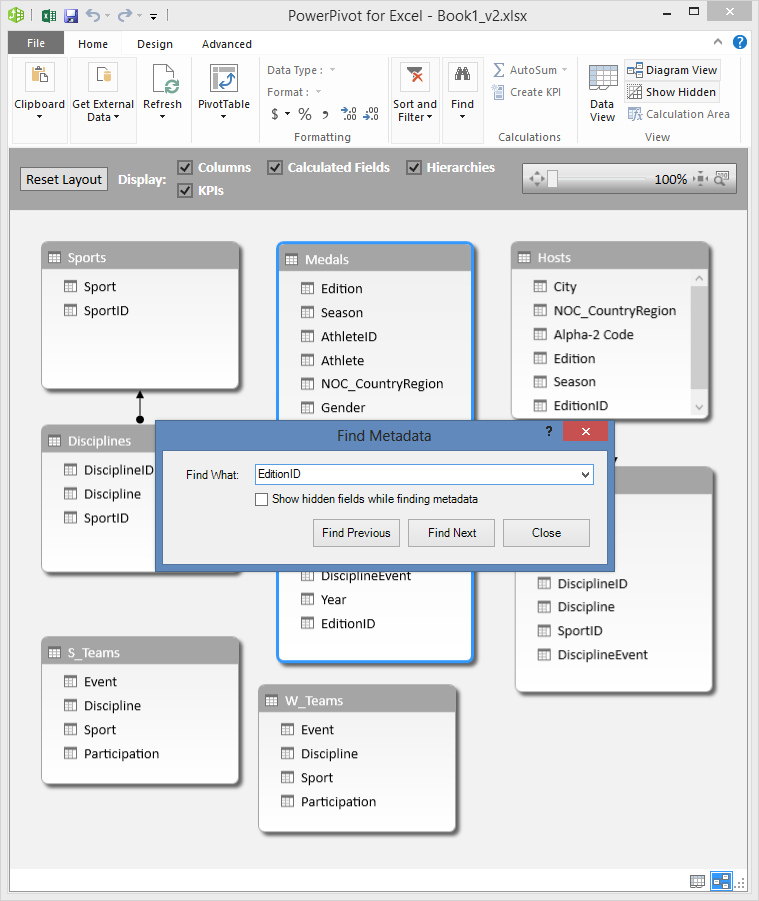Select Alpha-2 Code field in Hosts table
759x901 pixels.
coord(593,334)
